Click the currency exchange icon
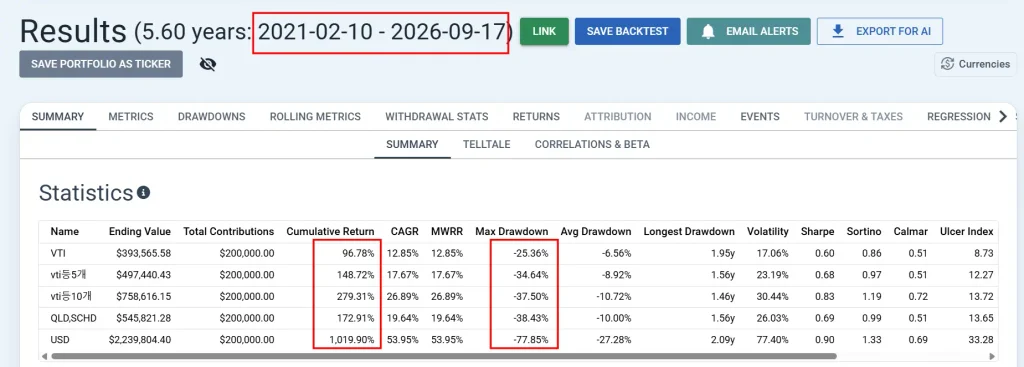The image size is (1024, 367). coord(947,64)
